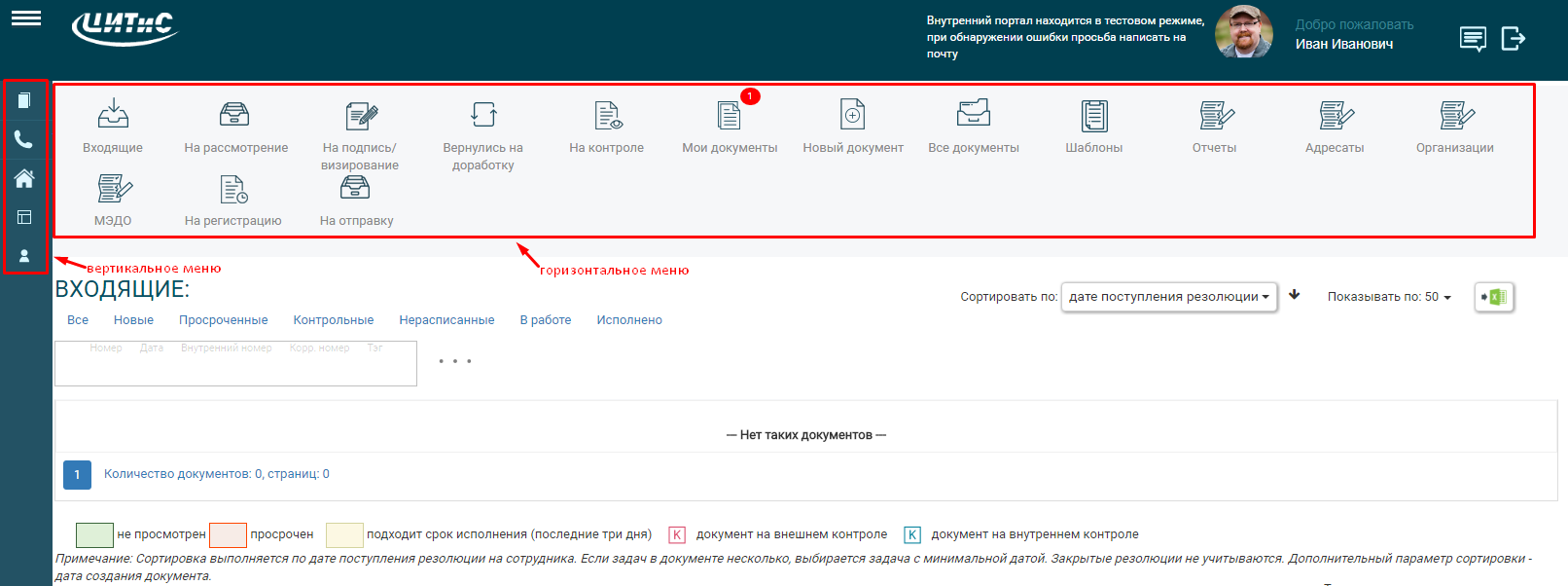This screenshot has height=586, width=1568.
Task: Click page number 1 button
Action: pyautogui.click(x=77, y=474)
